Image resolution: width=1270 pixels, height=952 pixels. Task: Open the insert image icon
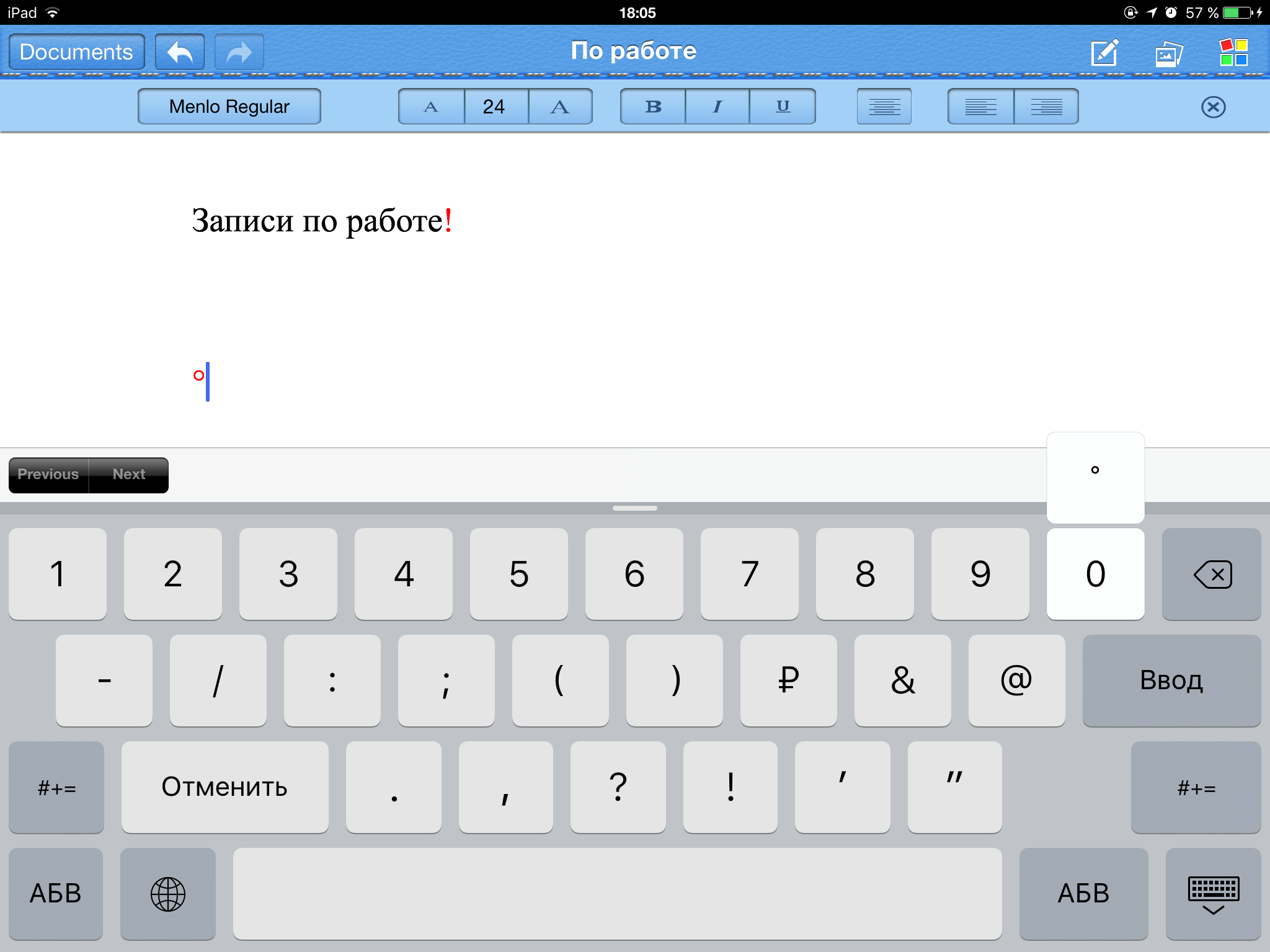(1169, 54)
